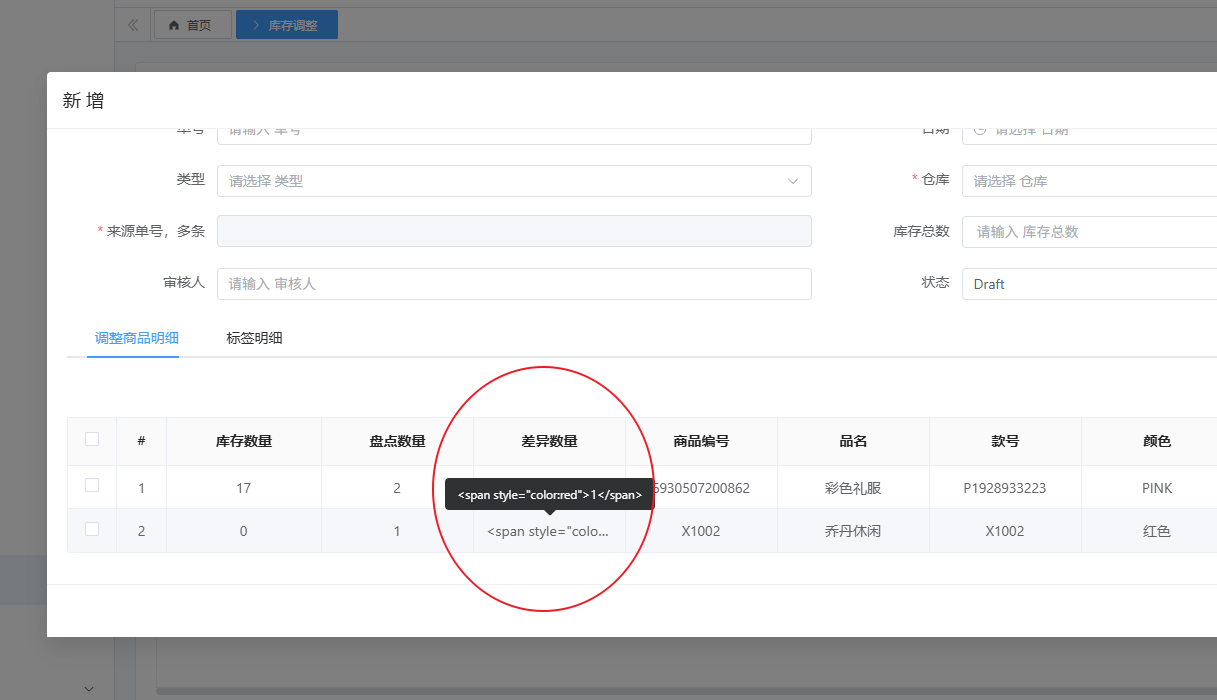
Task: Click the 来源单号 input field
Action: (514, 231)
